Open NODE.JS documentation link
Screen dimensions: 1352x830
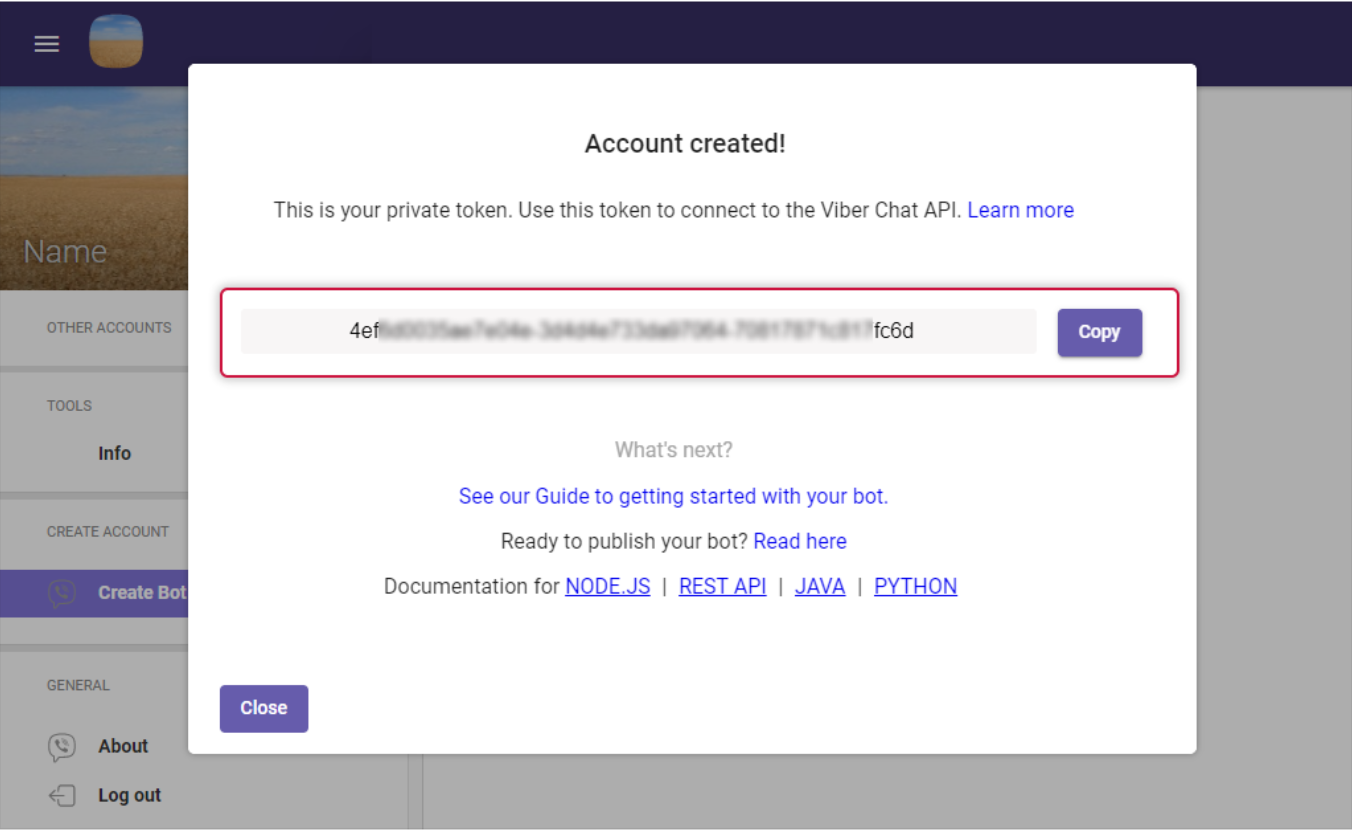tap(608, 586)
